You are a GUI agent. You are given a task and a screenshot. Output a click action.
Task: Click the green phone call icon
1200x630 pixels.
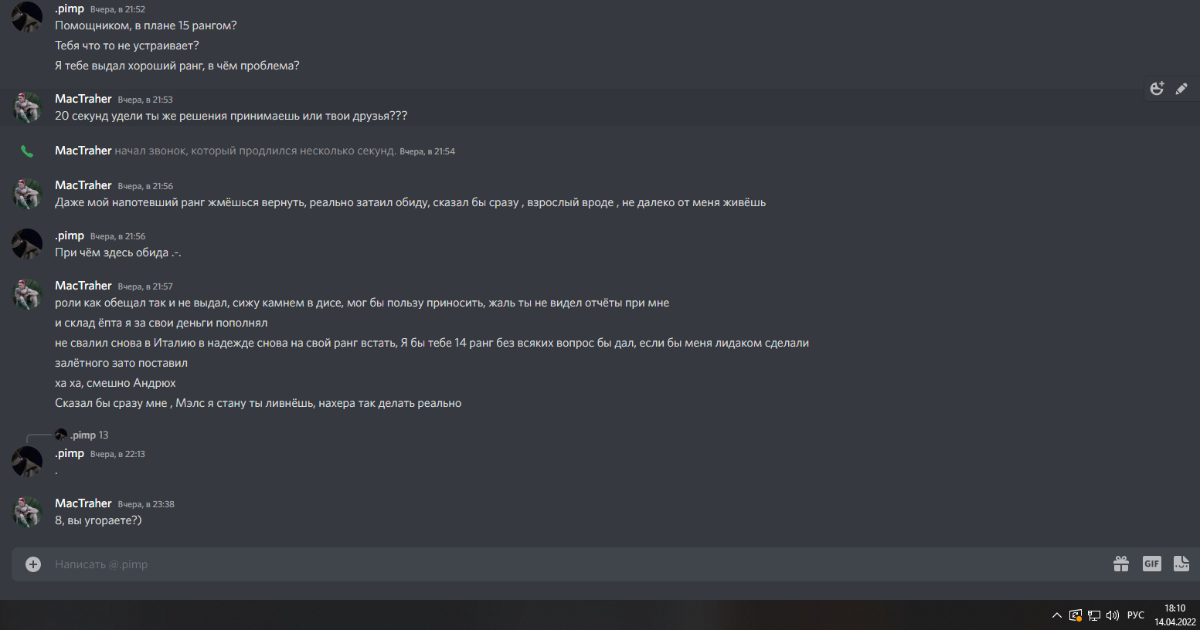(27, 151)
